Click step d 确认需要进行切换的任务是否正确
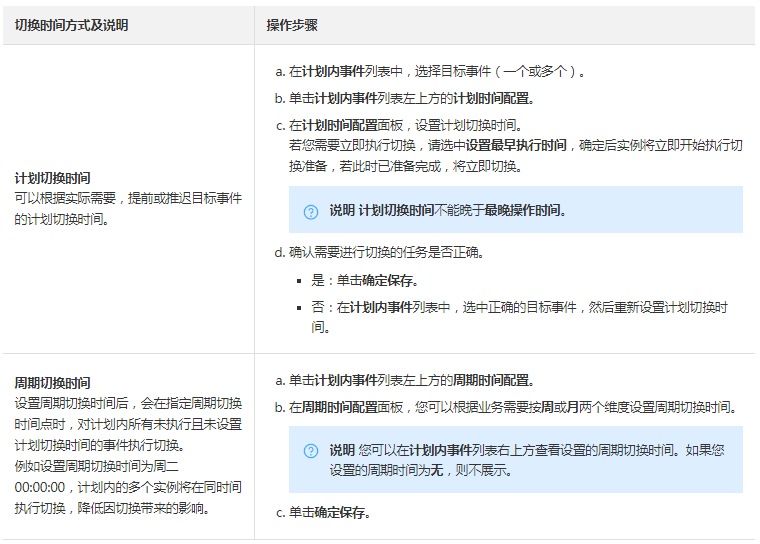The width and height of the screenshot is (760, 544). tap(380, 253)
